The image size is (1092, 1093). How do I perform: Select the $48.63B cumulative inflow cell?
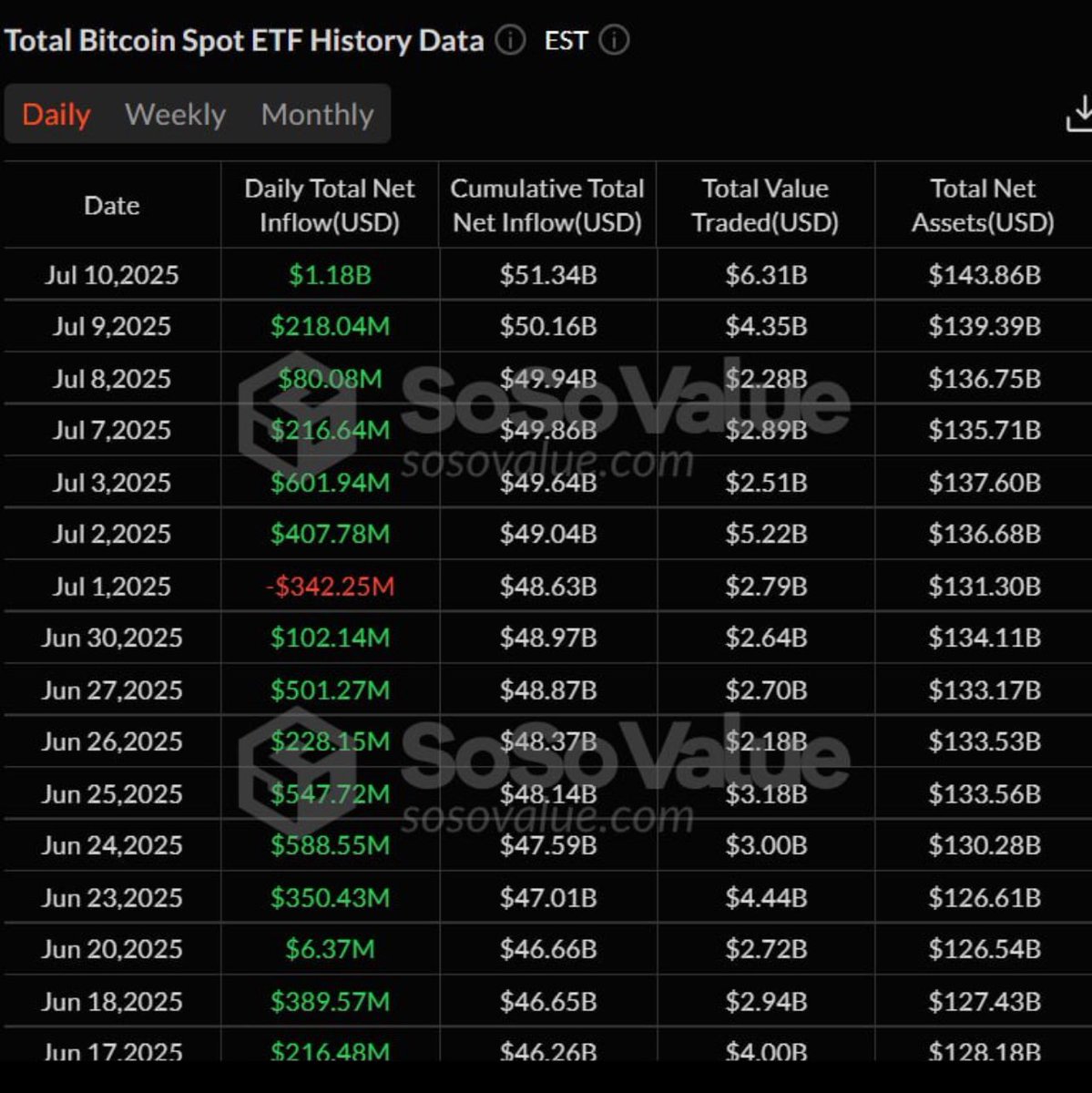(547, 587)
